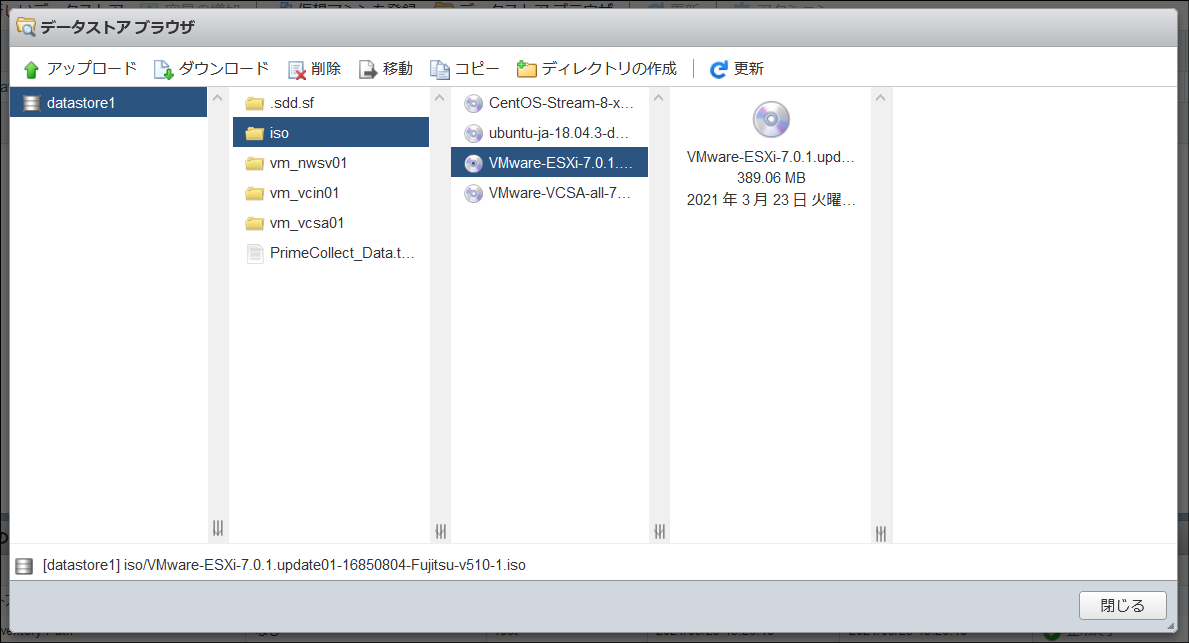Click the first column scroll-up arrow
This screenshot has height=643, width=1189.
218,98
